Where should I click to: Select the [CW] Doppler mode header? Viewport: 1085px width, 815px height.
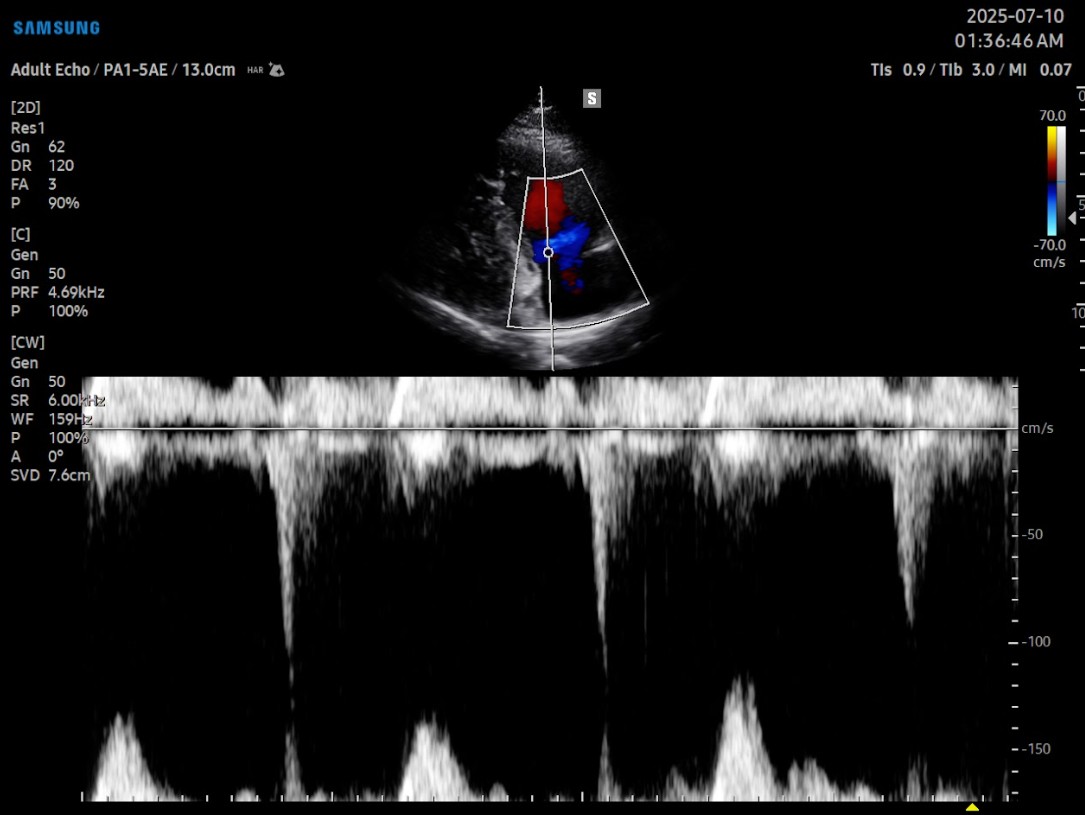coord(28,342)
